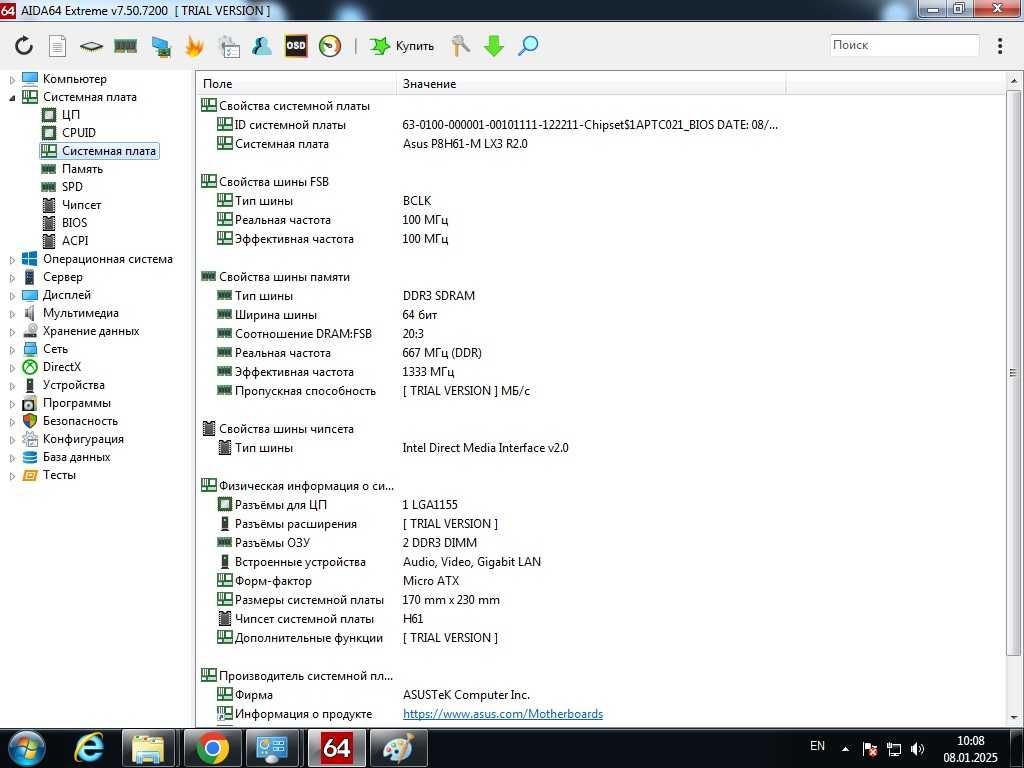Click the user profile toolbar icon

(x=262, y=46)
